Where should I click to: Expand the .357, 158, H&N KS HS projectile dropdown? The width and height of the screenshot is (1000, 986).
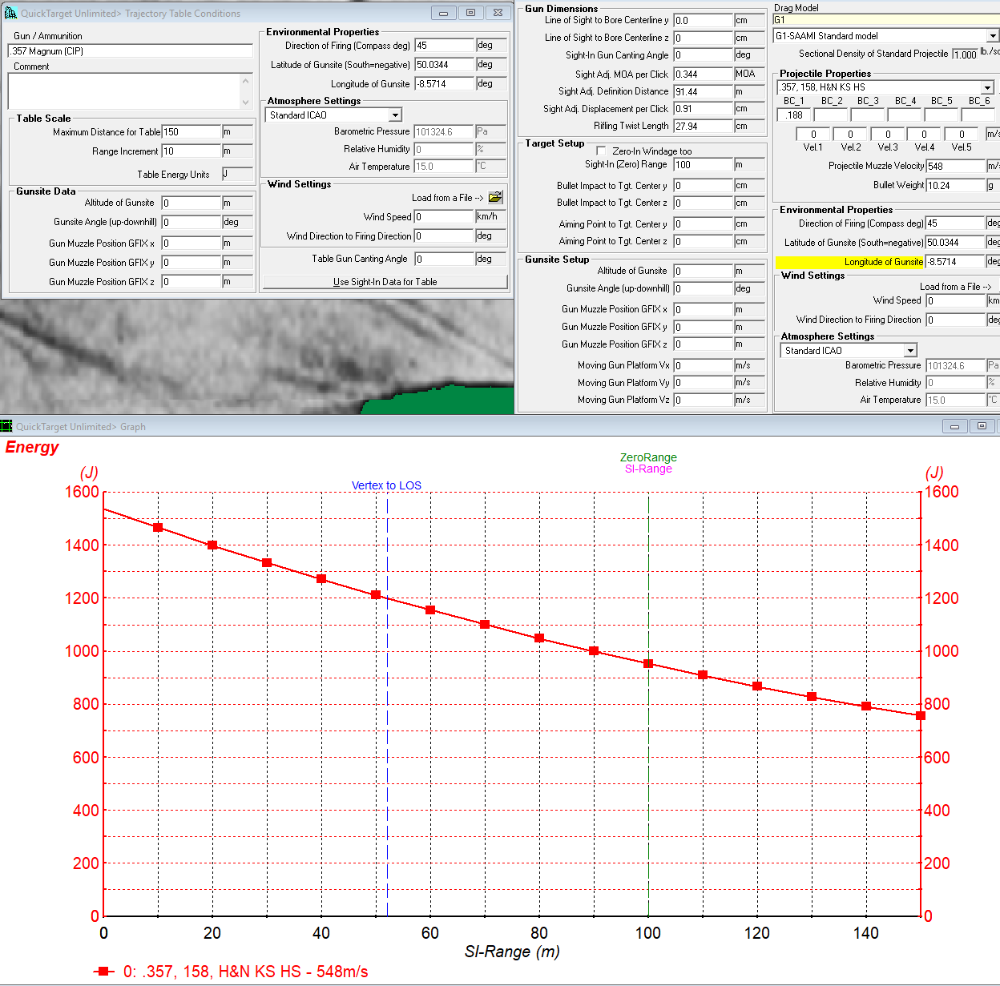987,87
